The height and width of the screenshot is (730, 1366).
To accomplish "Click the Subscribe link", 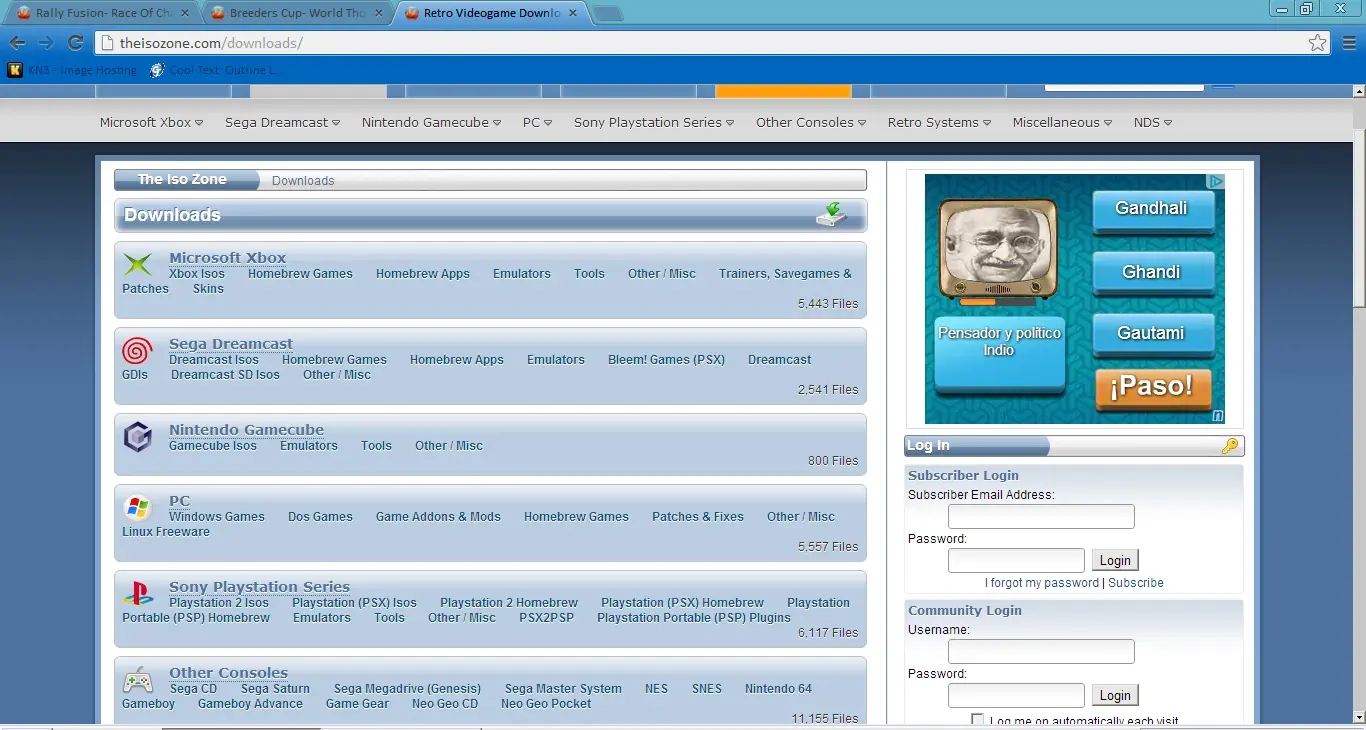I will pyautogui.click(x=1136, y=583).
